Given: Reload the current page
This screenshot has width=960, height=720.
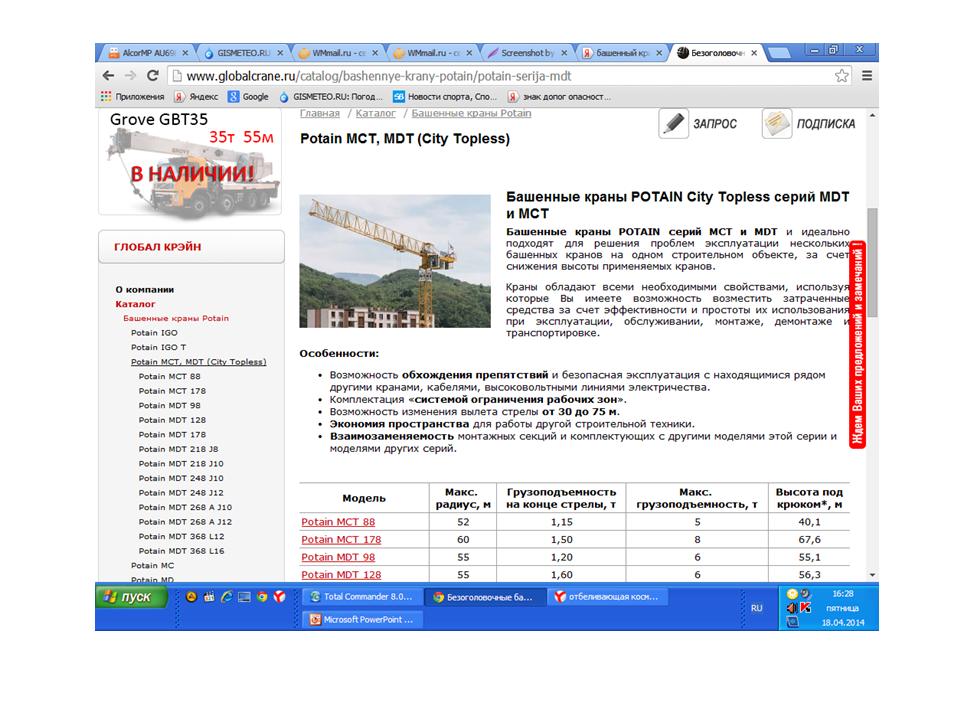Looking at the screenshot, I should 152,76.
